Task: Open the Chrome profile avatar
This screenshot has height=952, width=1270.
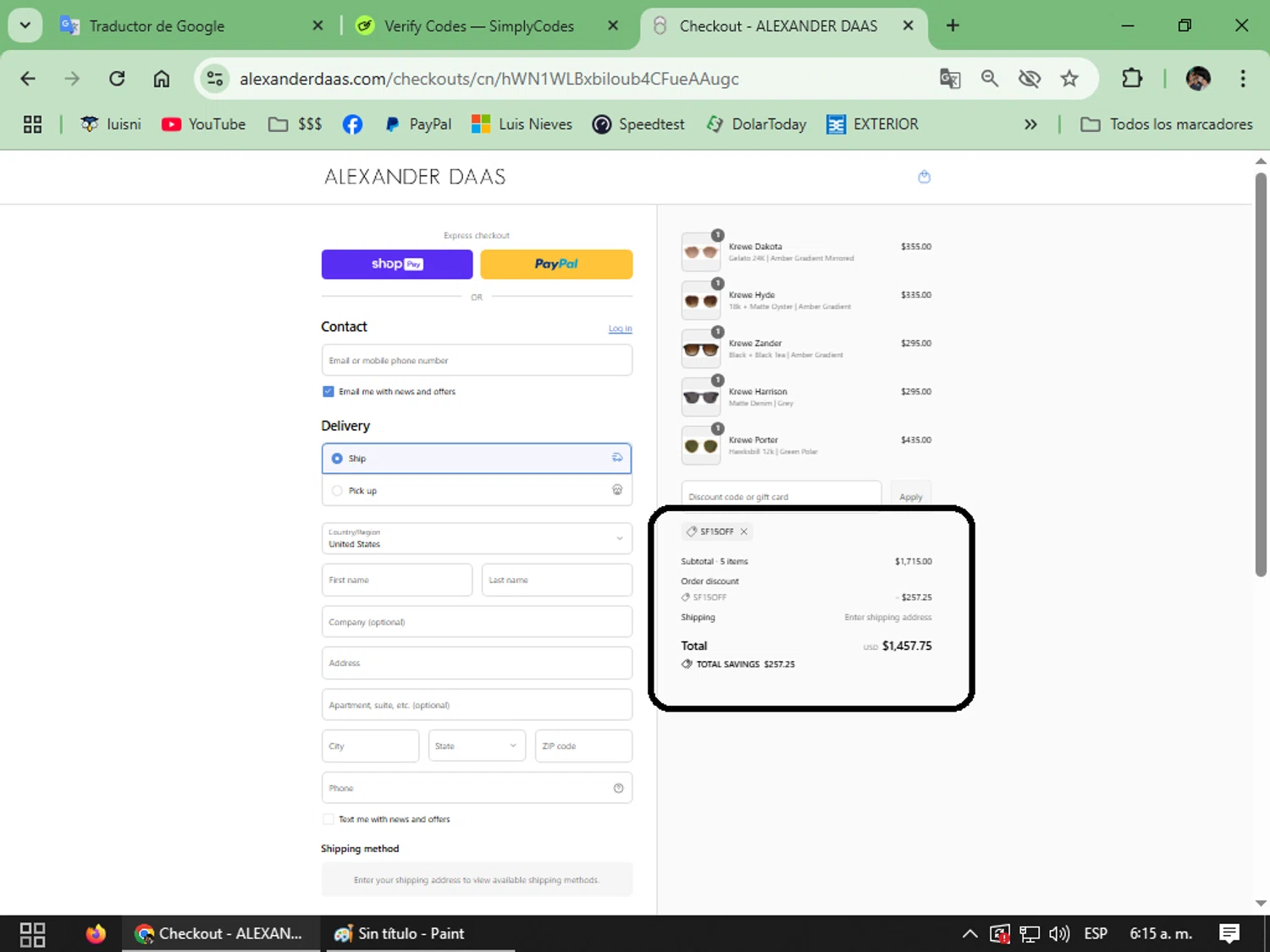Action: point(1198,79)
